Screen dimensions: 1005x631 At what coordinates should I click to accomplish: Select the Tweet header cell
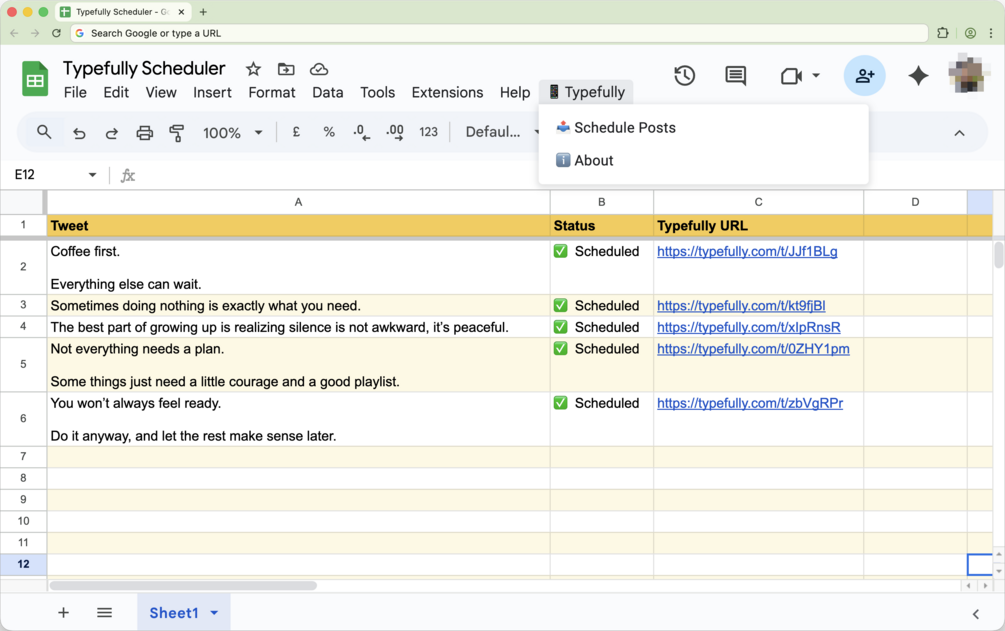coord(299,226)
